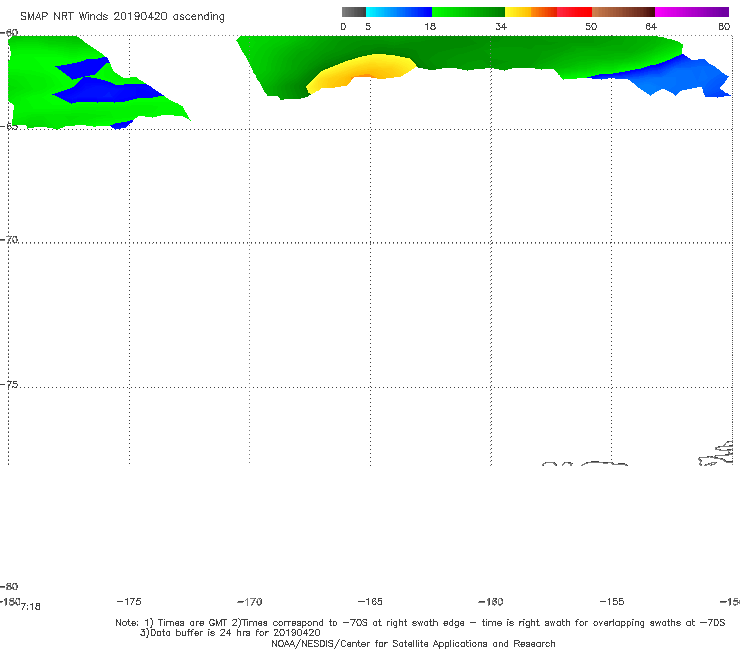The image size is (740, 650).
Task: Click the latitude label '-70'
Action: coord(9,239)
